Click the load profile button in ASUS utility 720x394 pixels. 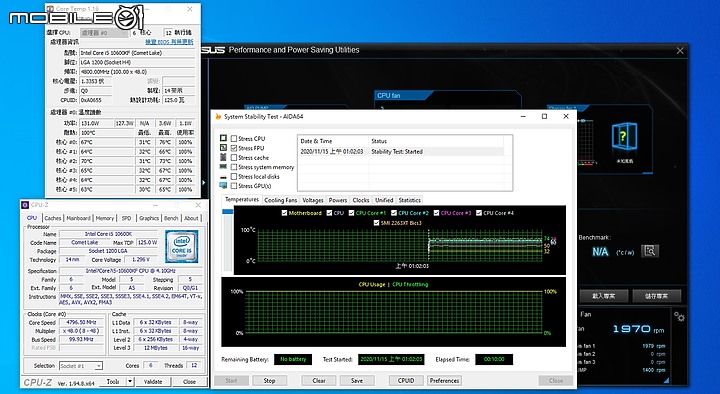click(603, 296)
